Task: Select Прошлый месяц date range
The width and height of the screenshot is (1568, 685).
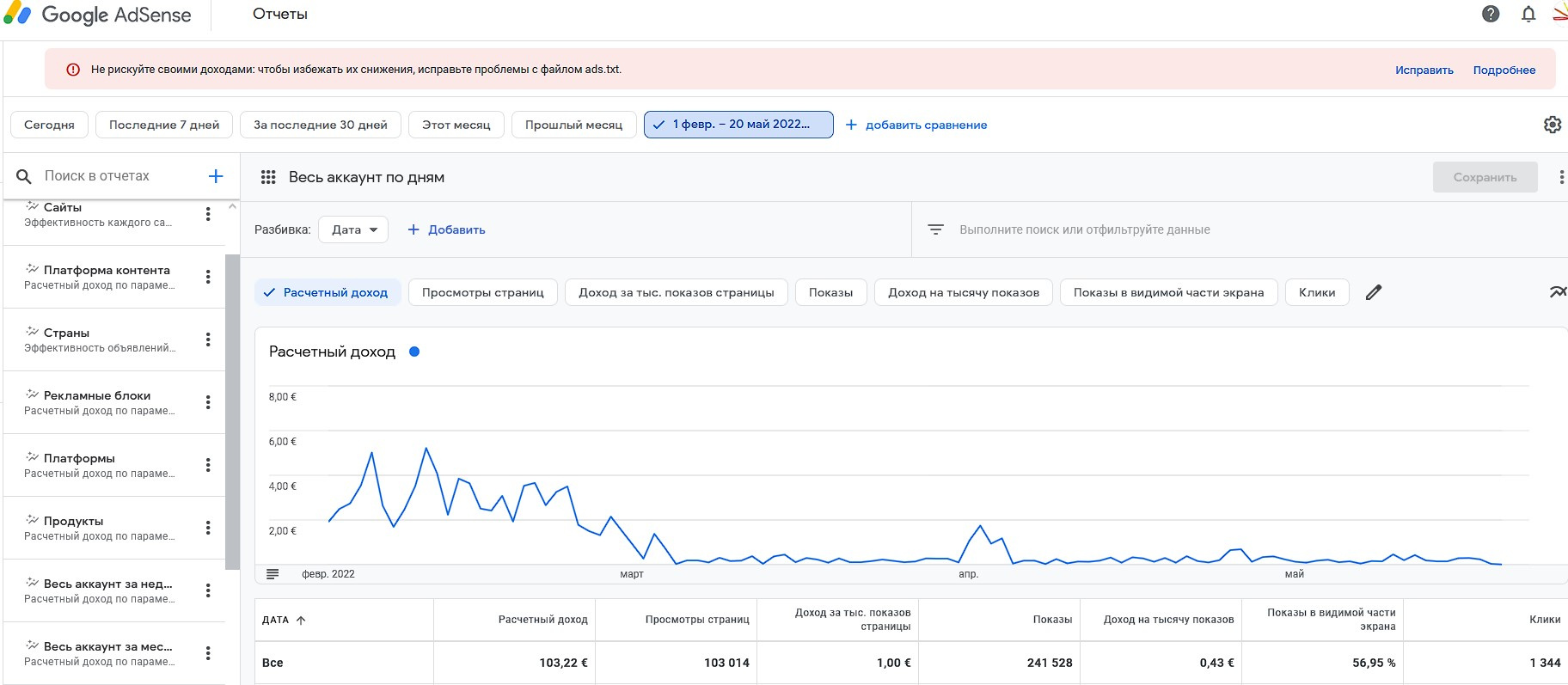Action: pyautogui.click(x=574, y=125)
